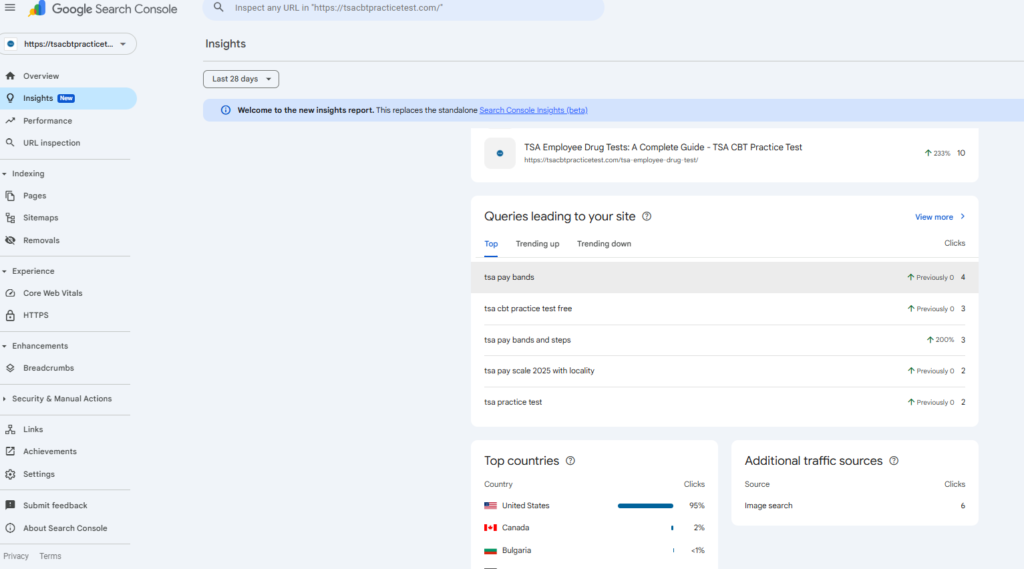This screenshot has width=1024, height=569.
Task: Expand Security & Manual Actions section
Action: coord(5,398)
